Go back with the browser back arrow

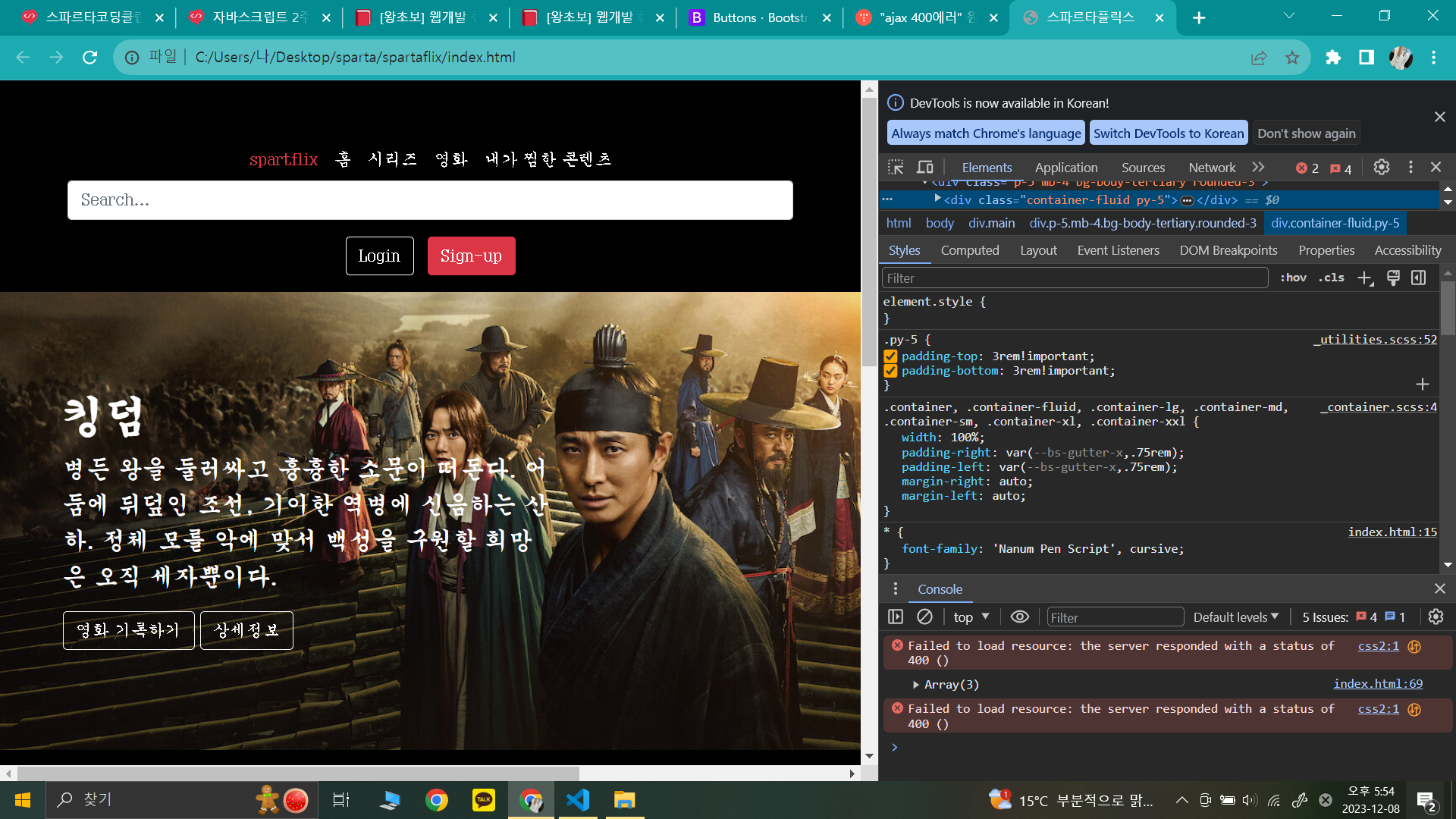[23, 58]
